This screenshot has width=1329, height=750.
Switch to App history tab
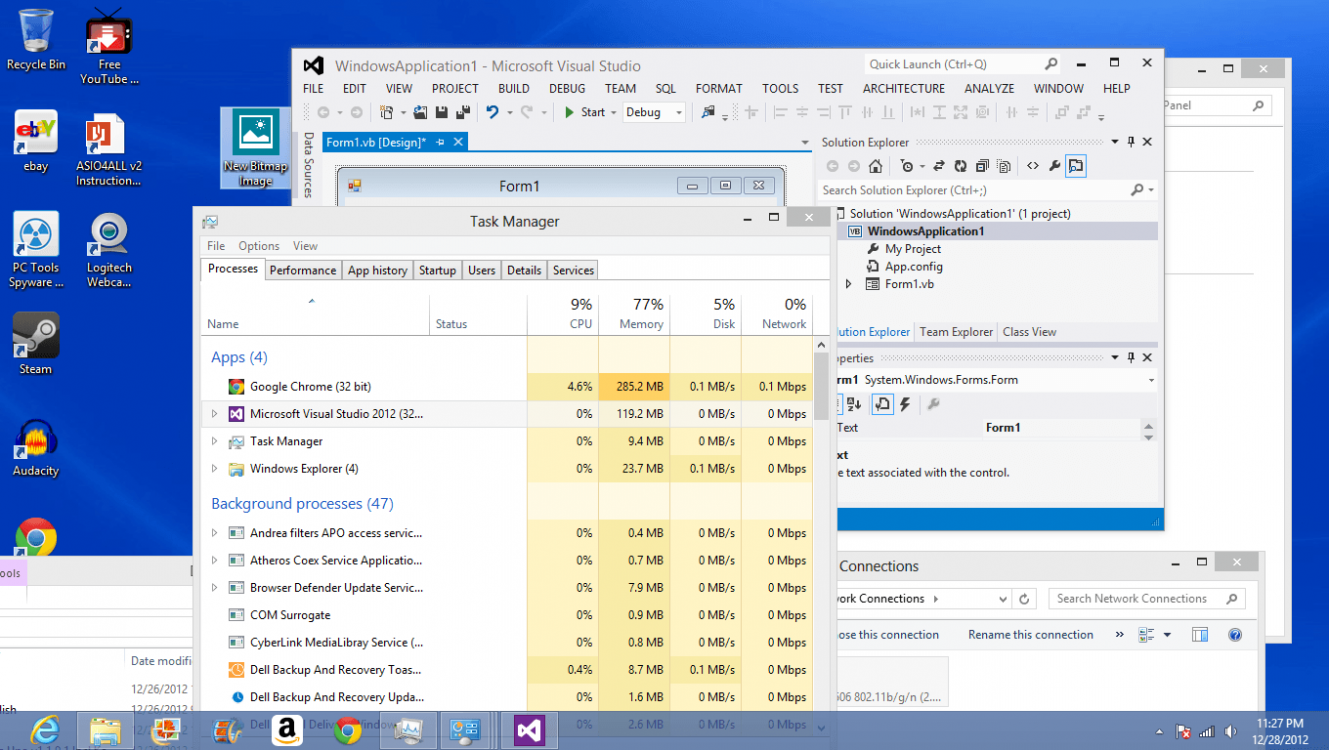(x=377, y=270)
